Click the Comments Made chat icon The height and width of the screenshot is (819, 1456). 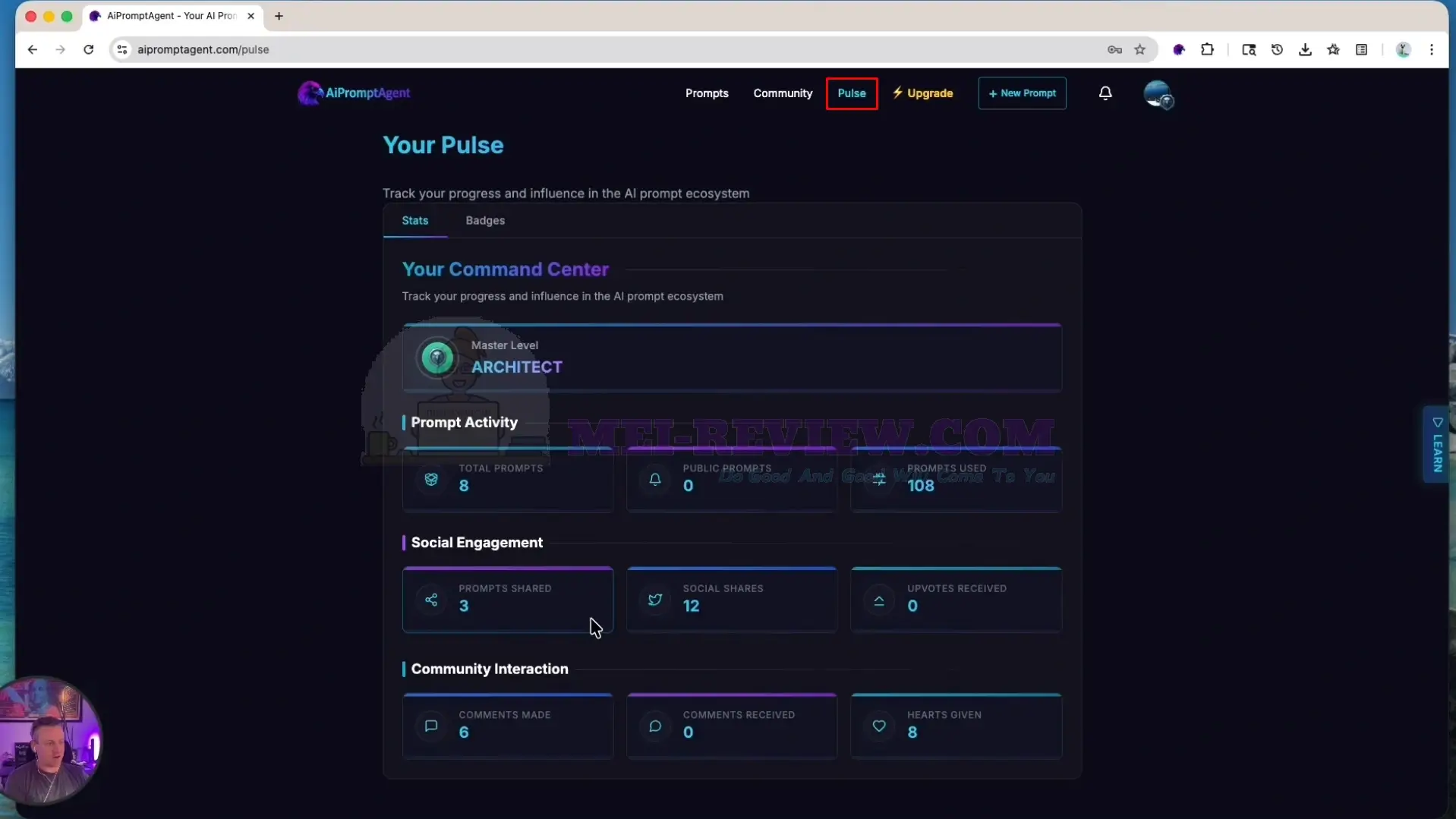(431, 726)
